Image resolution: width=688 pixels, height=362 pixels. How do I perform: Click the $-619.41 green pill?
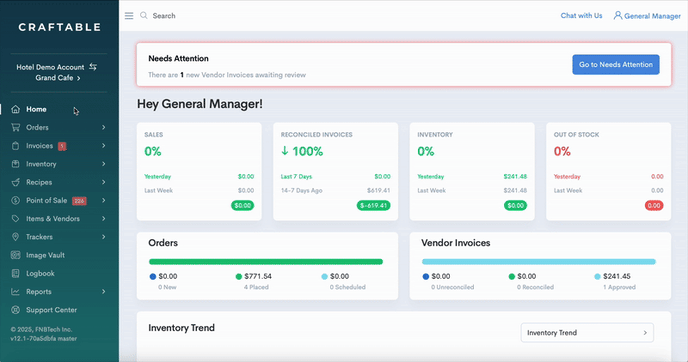click(x=373, y=205)
